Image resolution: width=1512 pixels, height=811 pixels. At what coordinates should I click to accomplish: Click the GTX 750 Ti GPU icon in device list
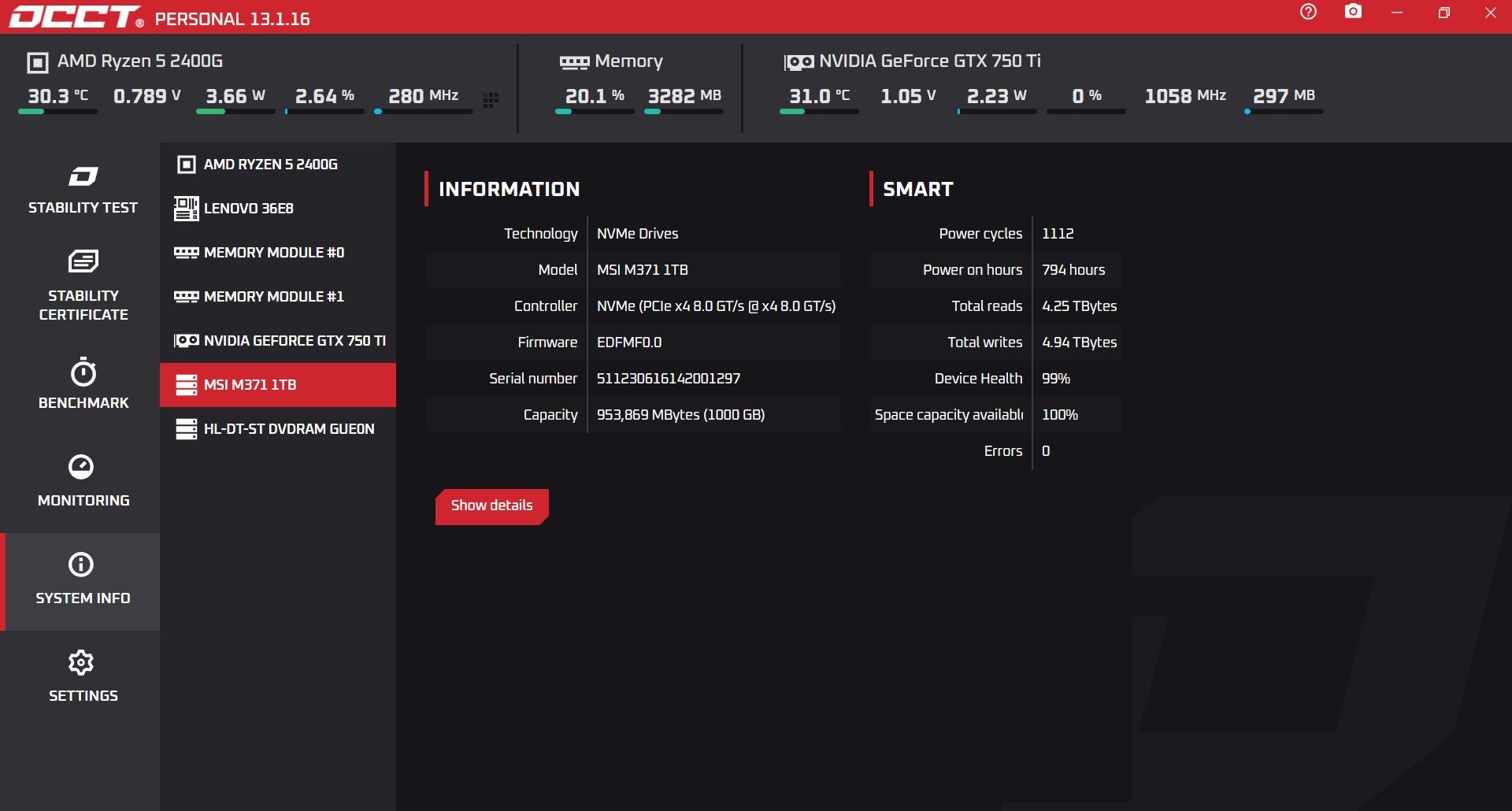click(187, 341)
